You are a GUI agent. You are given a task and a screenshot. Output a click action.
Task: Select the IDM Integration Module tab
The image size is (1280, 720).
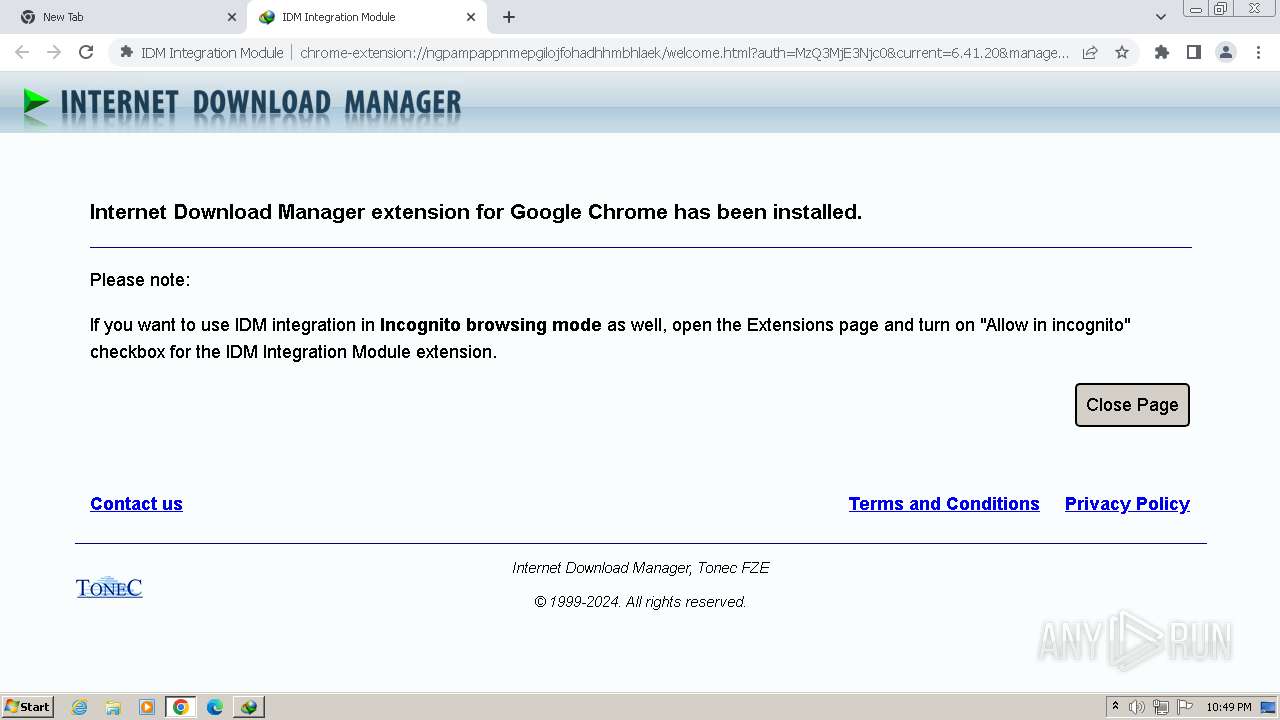pyautogui.click(x=365, y=17)
